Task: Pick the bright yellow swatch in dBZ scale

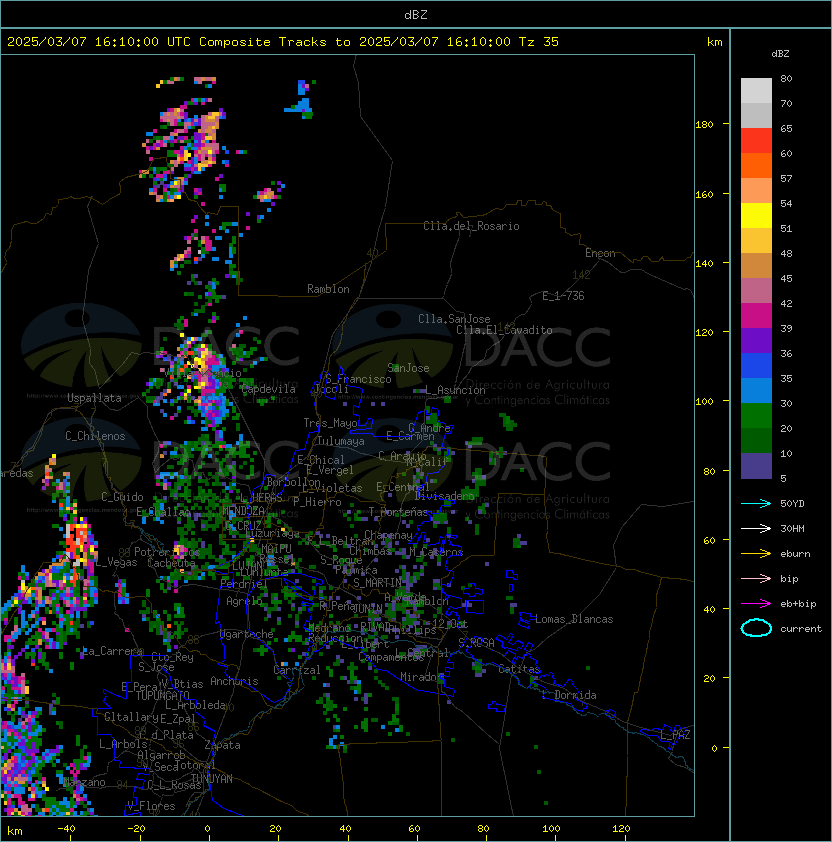Action: click(x=756, y=216)
